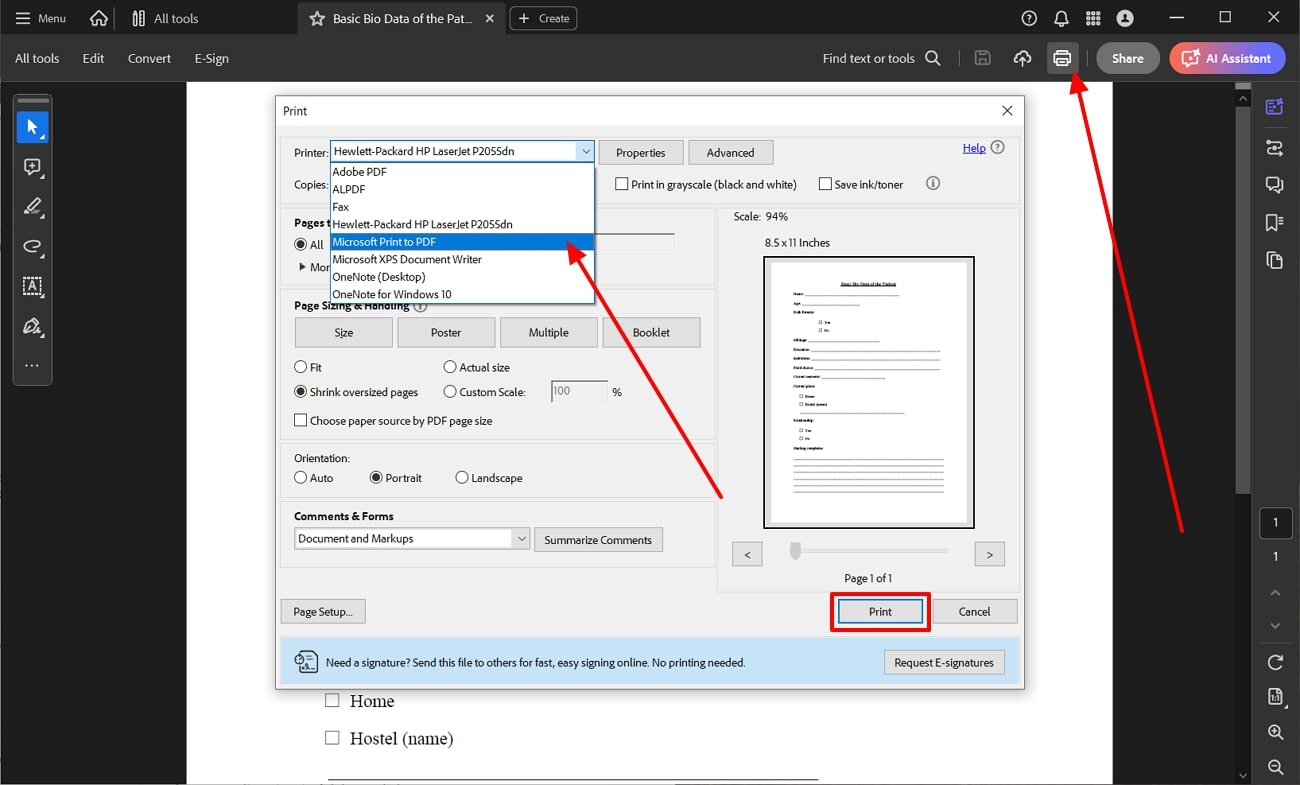Click the Cancel button
Viewport: 1300px width, 785px height.
(x=974, y=611)
